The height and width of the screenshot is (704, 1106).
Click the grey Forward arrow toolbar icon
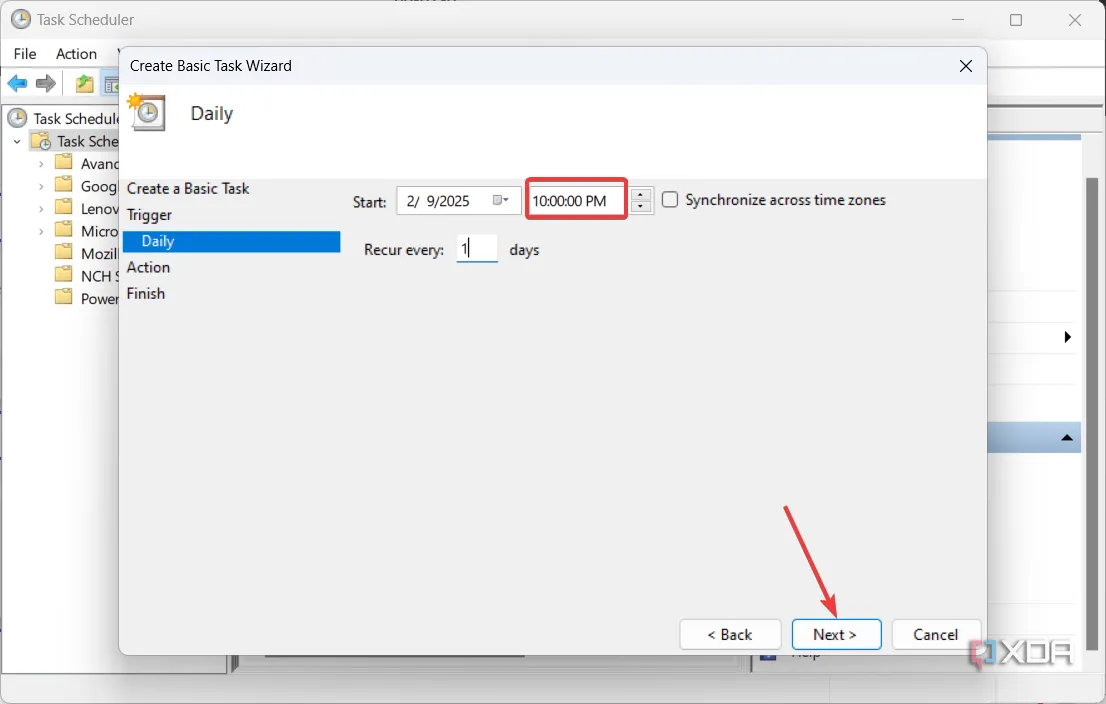tap(46, 84)
